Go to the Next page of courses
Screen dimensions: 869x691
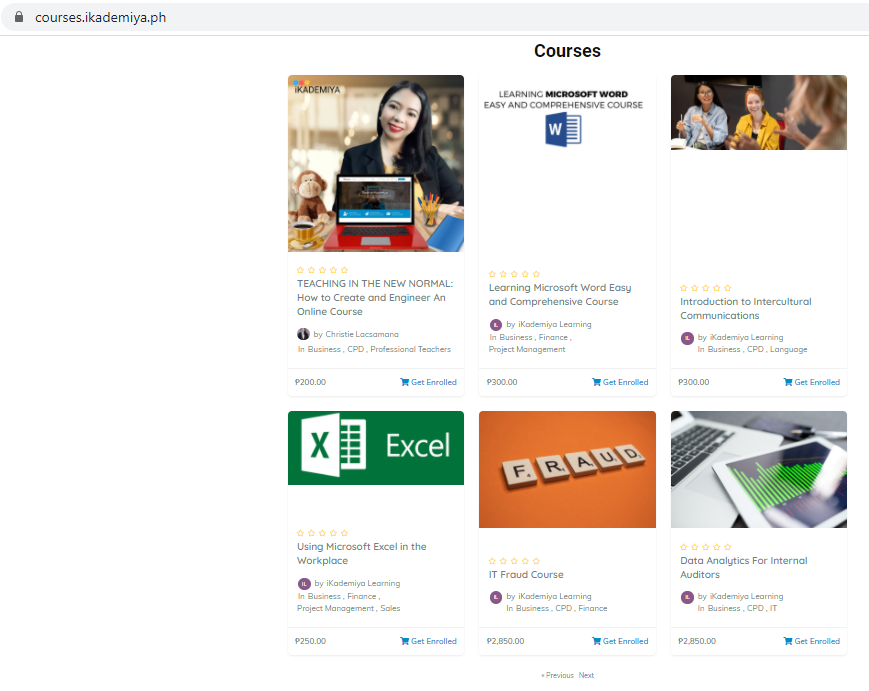click(x=586, y=675)
